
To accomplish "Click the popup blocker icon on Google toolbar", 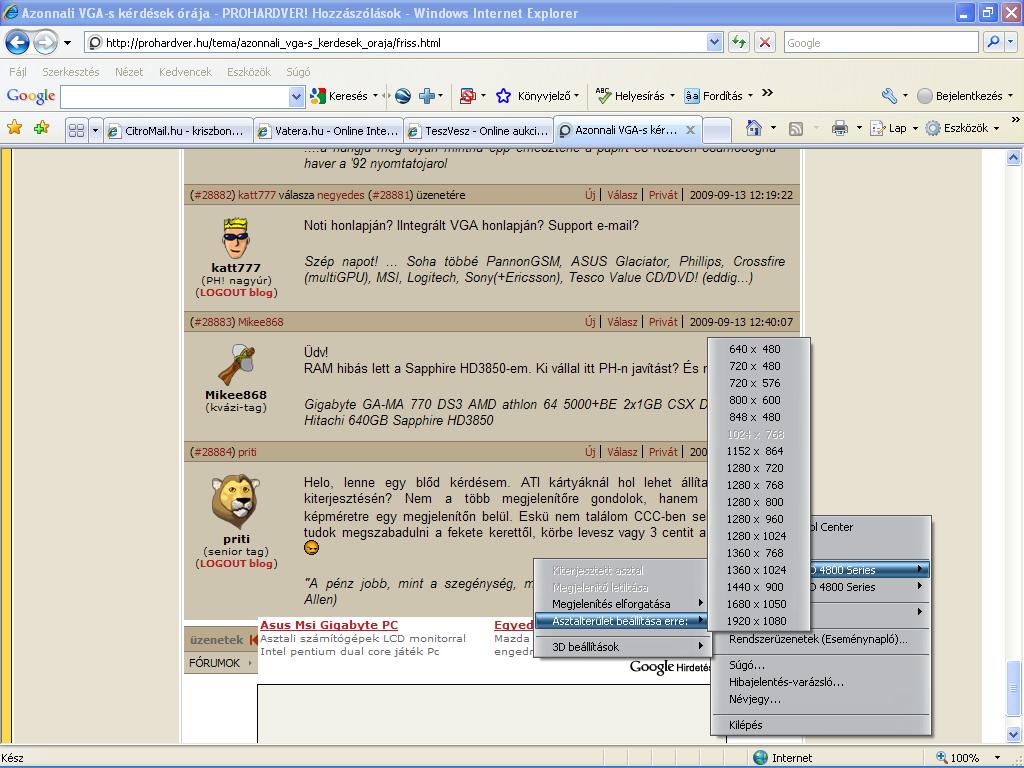I will [468, 96].
